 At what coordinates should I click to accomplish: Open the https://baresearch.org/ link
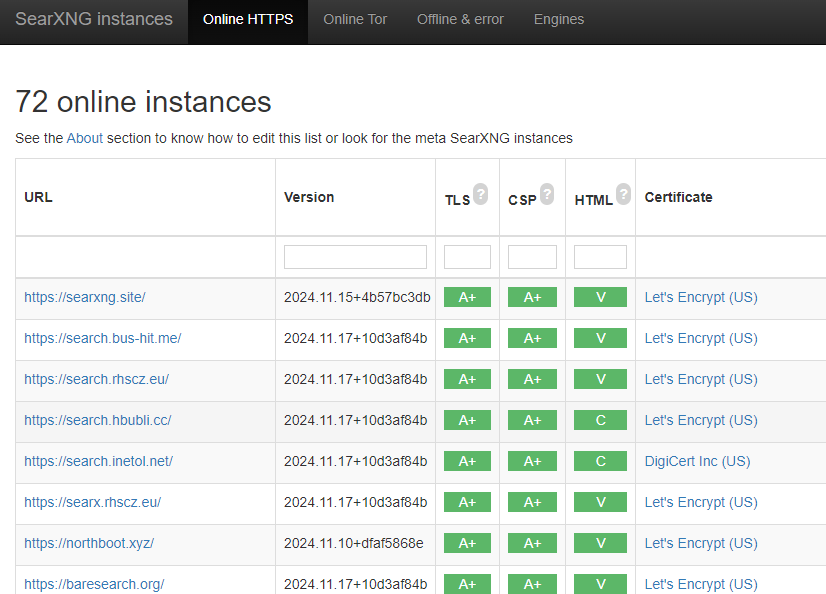[x=94, y=584]
